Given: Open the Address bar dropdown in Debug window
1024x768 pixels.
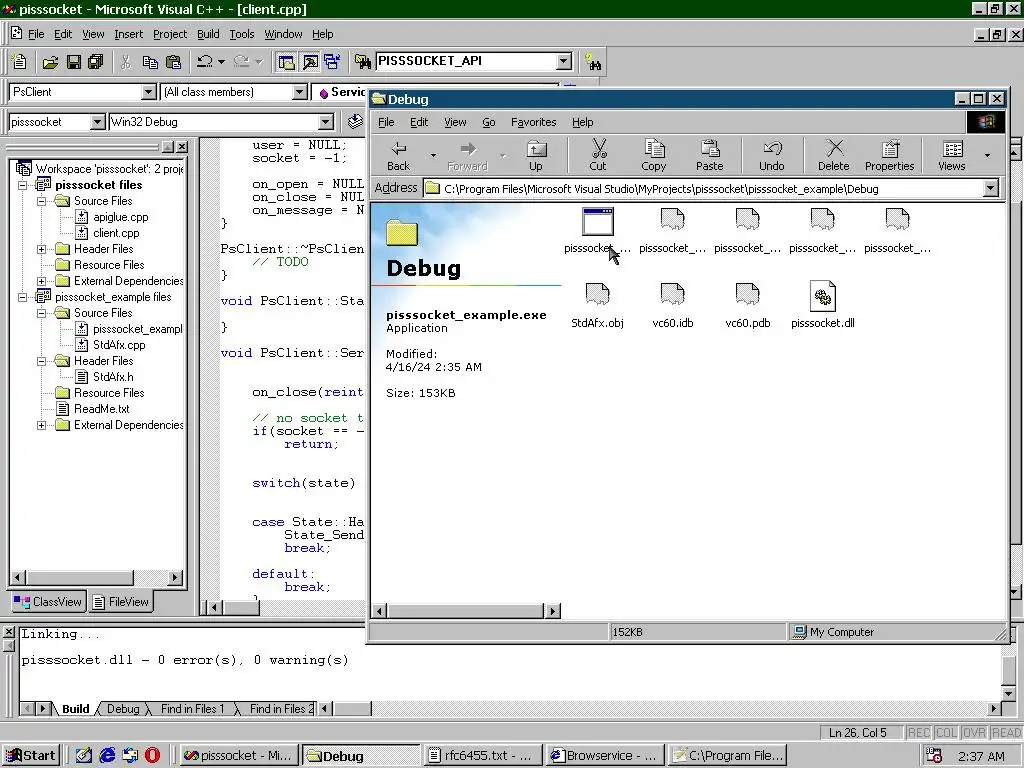Looking at the screenshot, I should tap(991, 189).
